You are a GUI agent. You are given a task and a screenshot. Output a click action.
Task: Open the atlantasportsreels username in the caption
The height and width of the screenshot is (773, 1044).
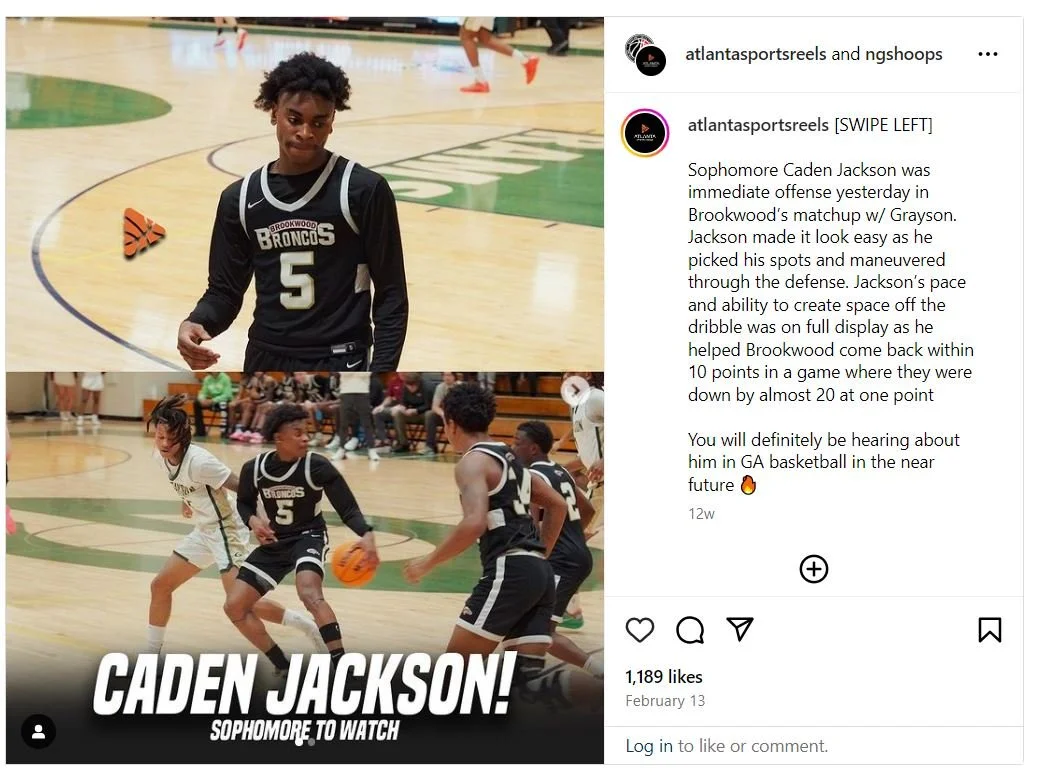click(x=758, y=125)
